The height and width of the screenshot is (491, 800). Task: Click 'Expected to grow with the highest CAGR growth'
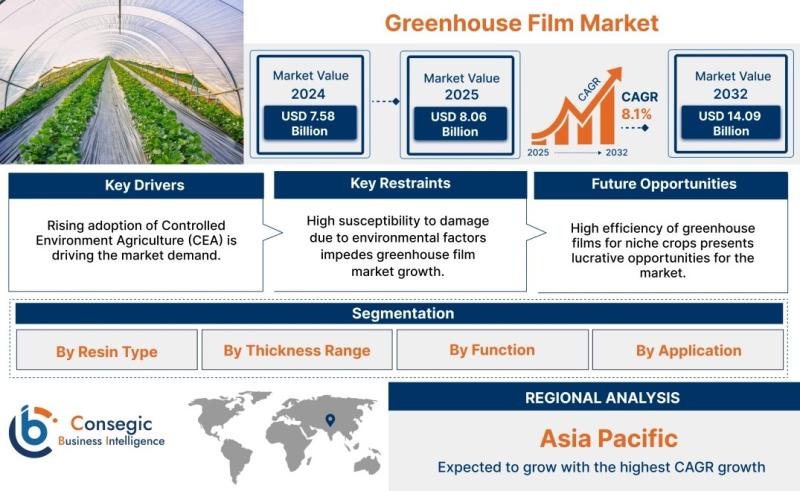pos(601,467)
